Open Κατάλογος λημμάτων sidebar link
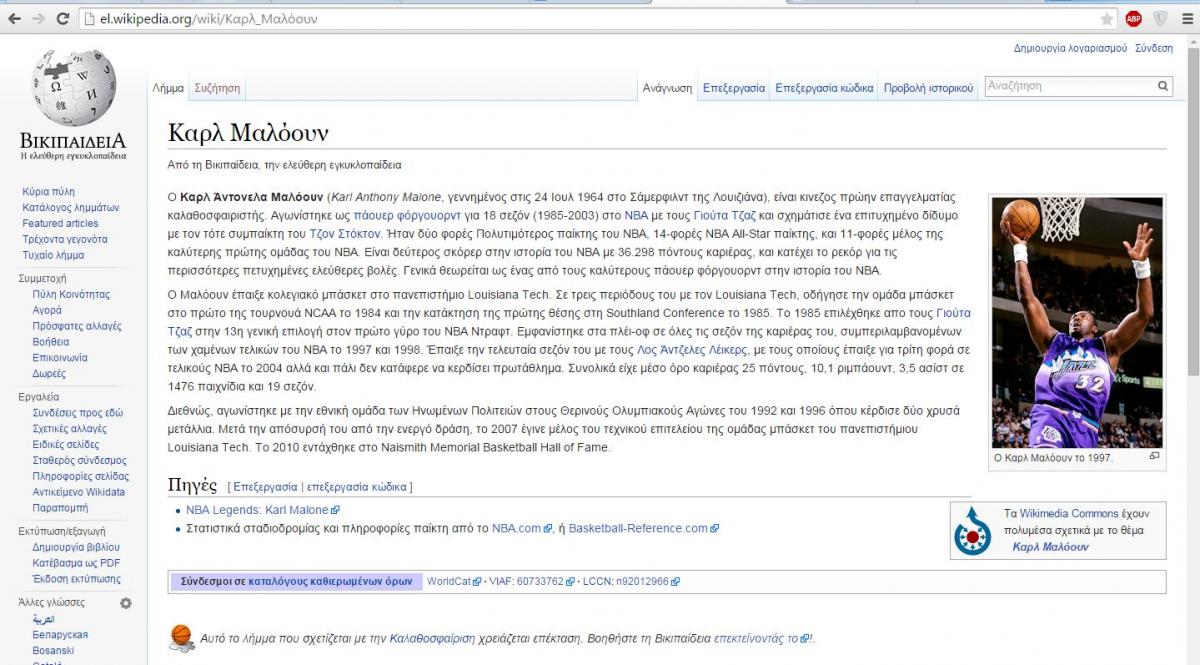Screen dimensions: 1200x665 click(71, 207)
